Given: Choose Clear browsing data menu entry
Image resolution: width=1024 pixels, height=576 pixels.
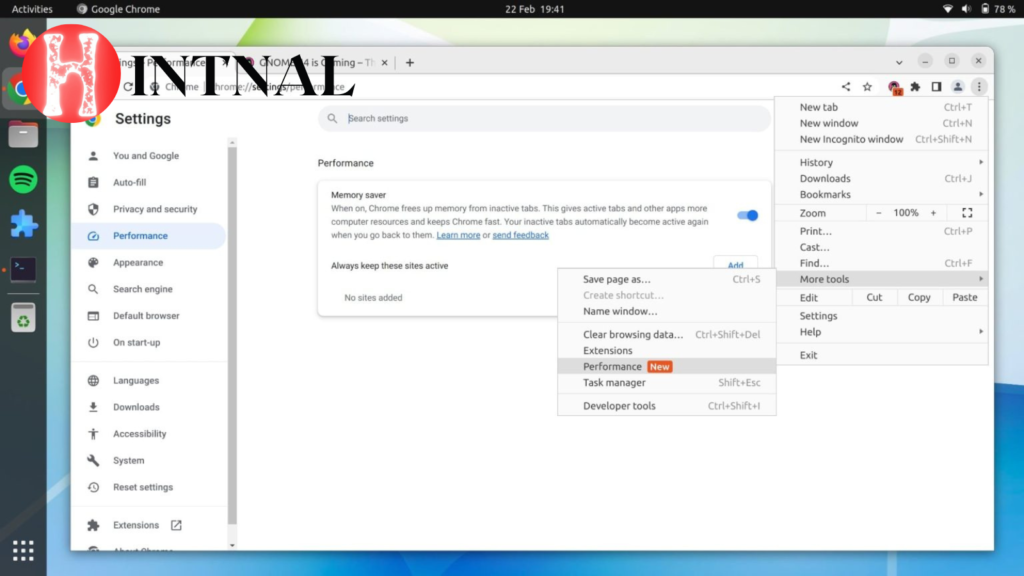Looking at the screenshot, I should [x=632, y=335].
